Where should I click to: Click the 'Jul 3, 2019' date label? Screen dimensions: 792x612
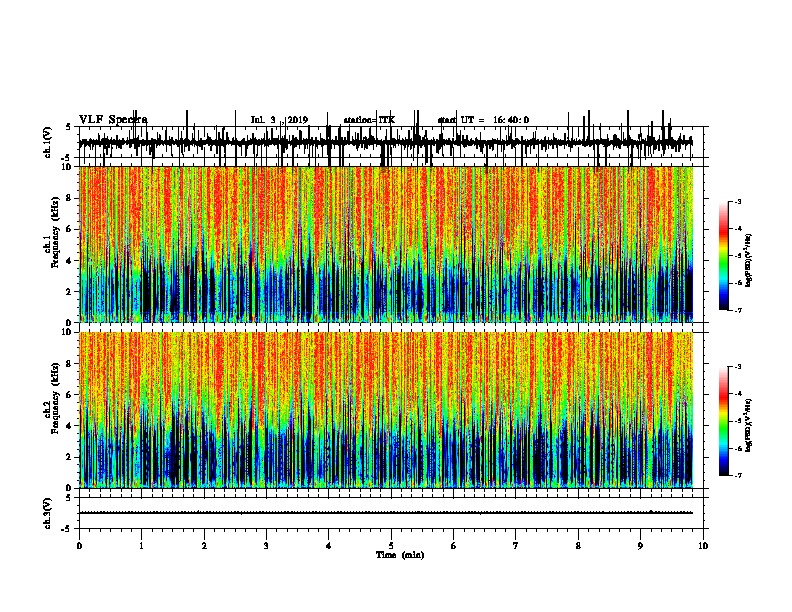point(279,120)
